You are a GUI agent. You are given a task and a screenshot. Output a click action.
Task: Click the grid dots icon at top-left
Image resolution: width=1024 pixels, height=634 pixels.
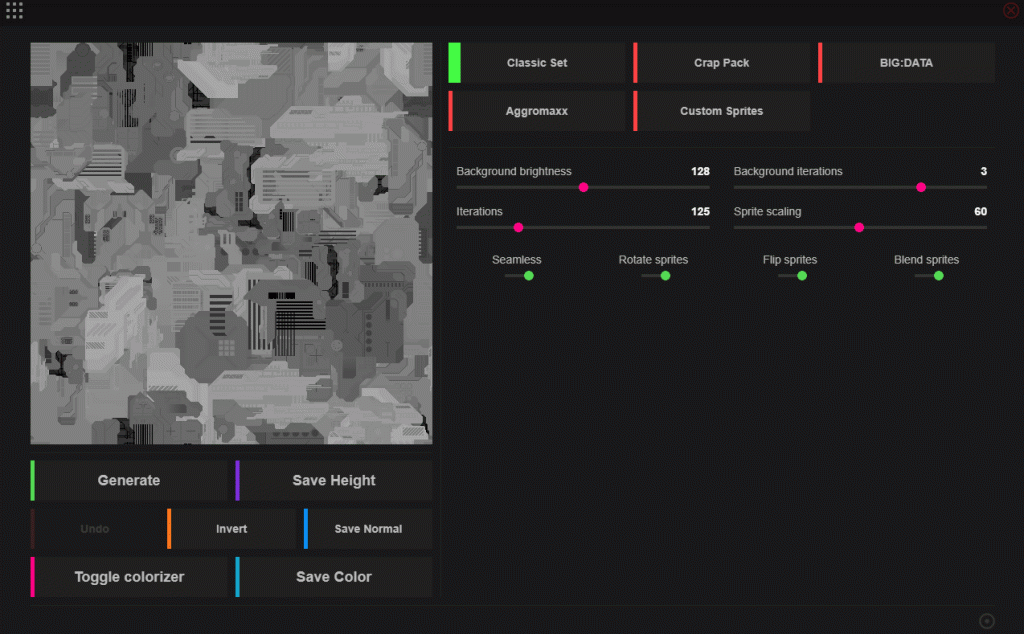tap(14, 11)
